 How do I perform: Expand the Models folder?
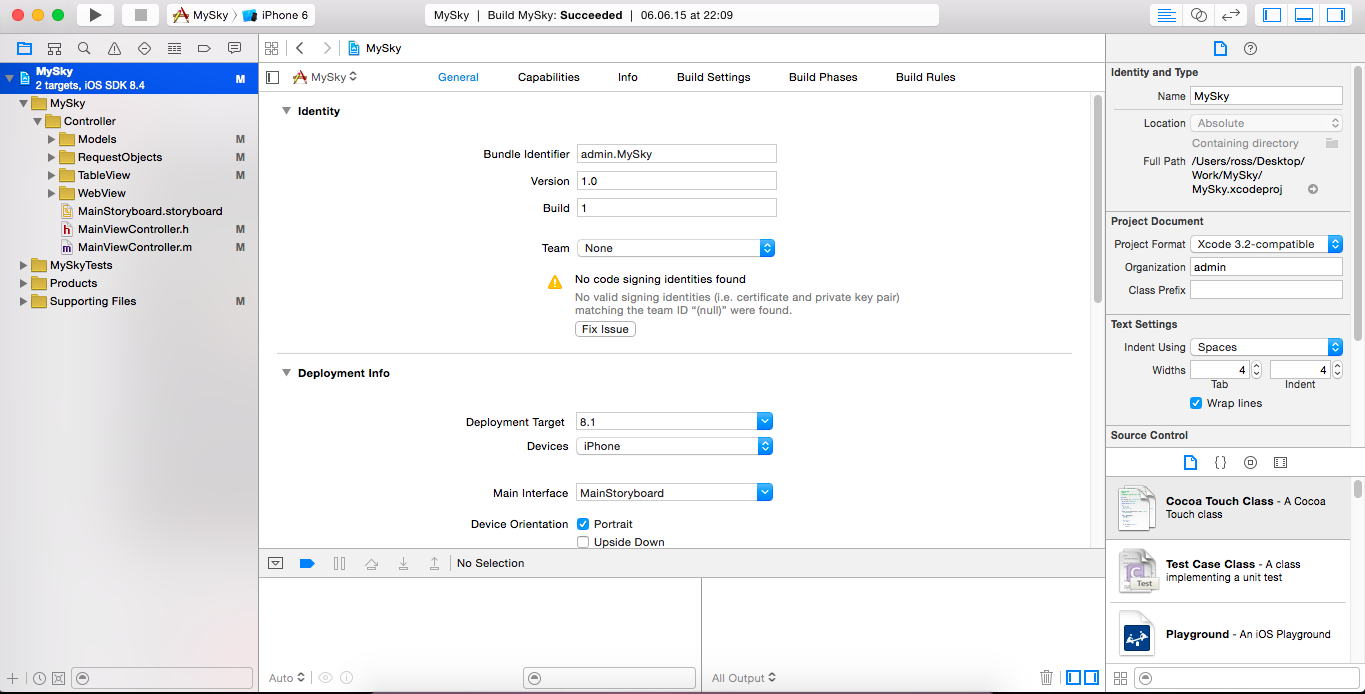pos(52,139)
